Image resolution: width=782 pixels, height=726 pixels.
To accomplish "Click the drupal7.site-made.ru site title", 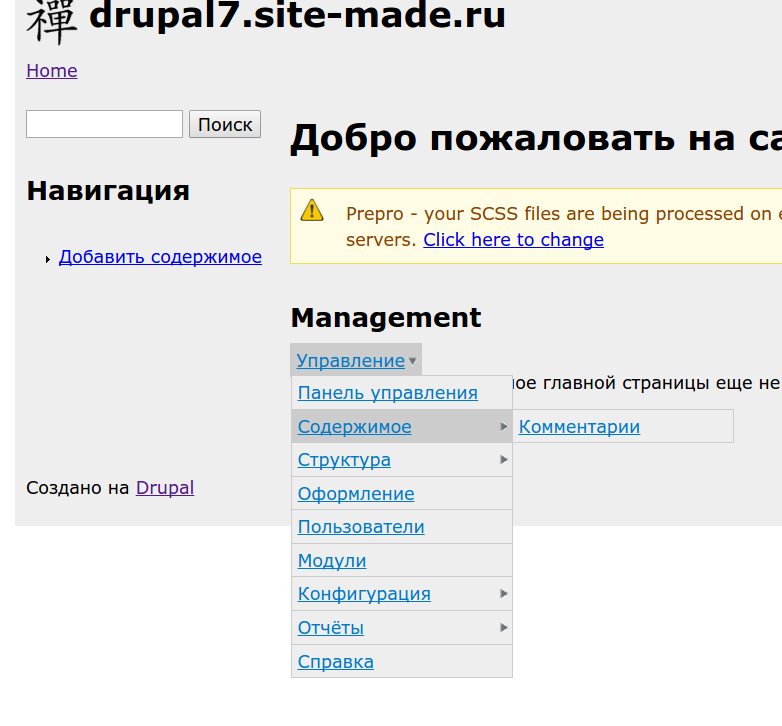I will [297, 15].
